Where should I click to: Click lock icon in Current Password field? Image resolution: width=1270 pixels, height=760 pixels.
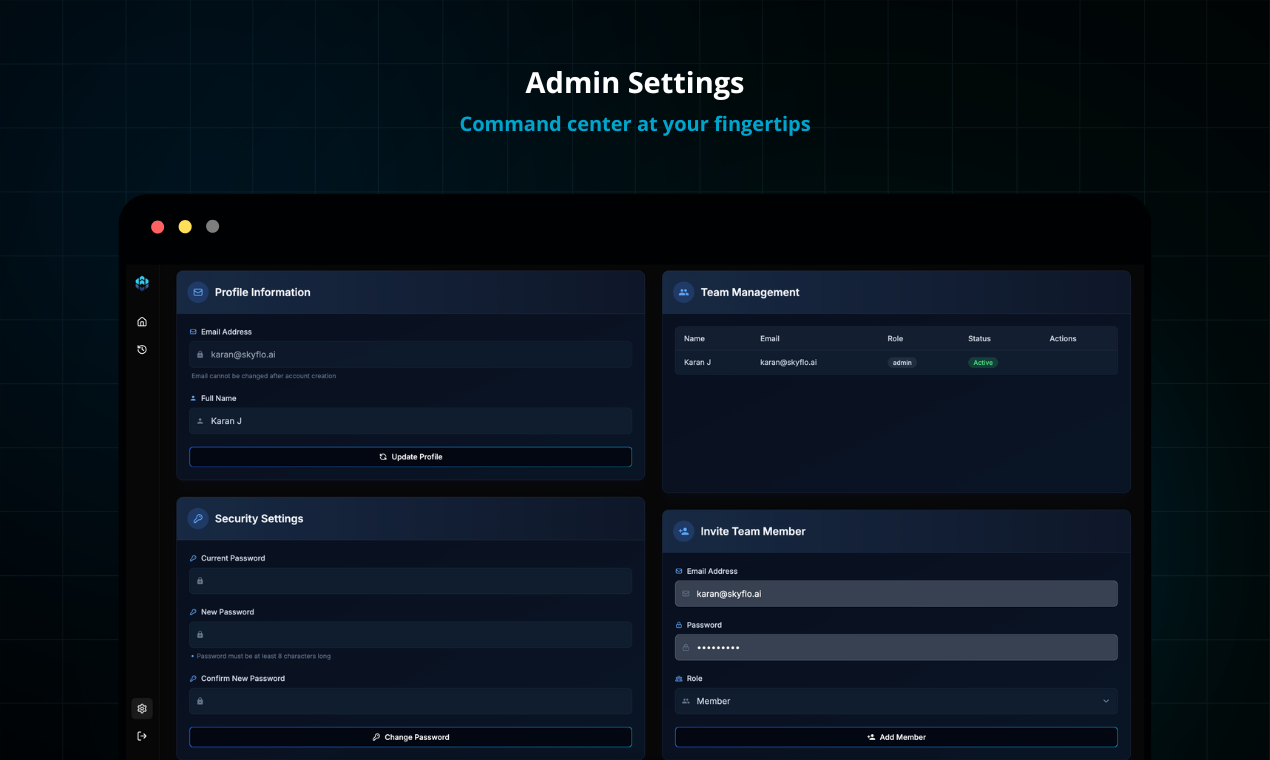(x=200, y=581)
